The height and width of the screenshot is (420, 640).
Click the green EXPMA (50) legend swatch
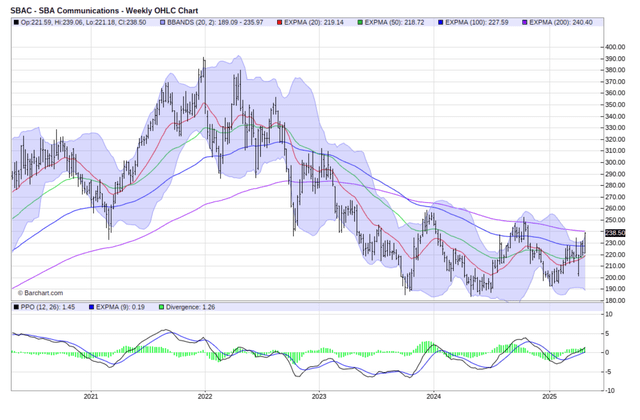360,22
